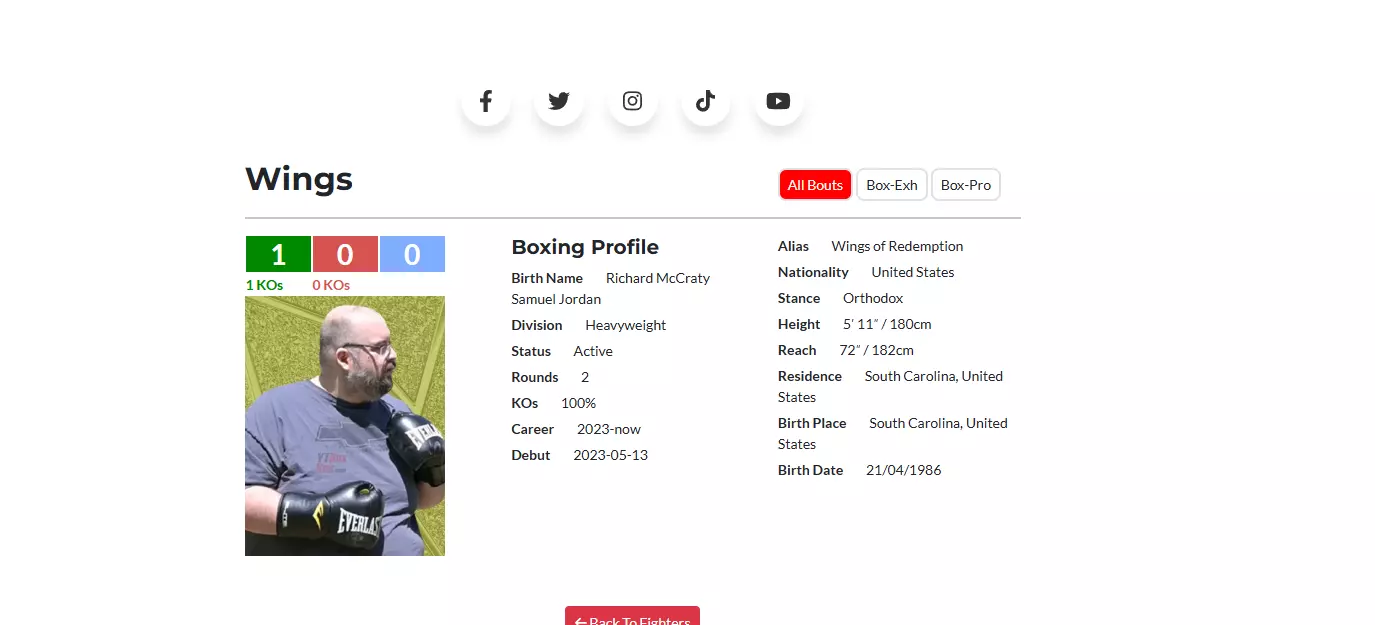Viewport: 1375px width, 625px height.
Task: Open the Twitter social icon
Action: pos(559,101)
